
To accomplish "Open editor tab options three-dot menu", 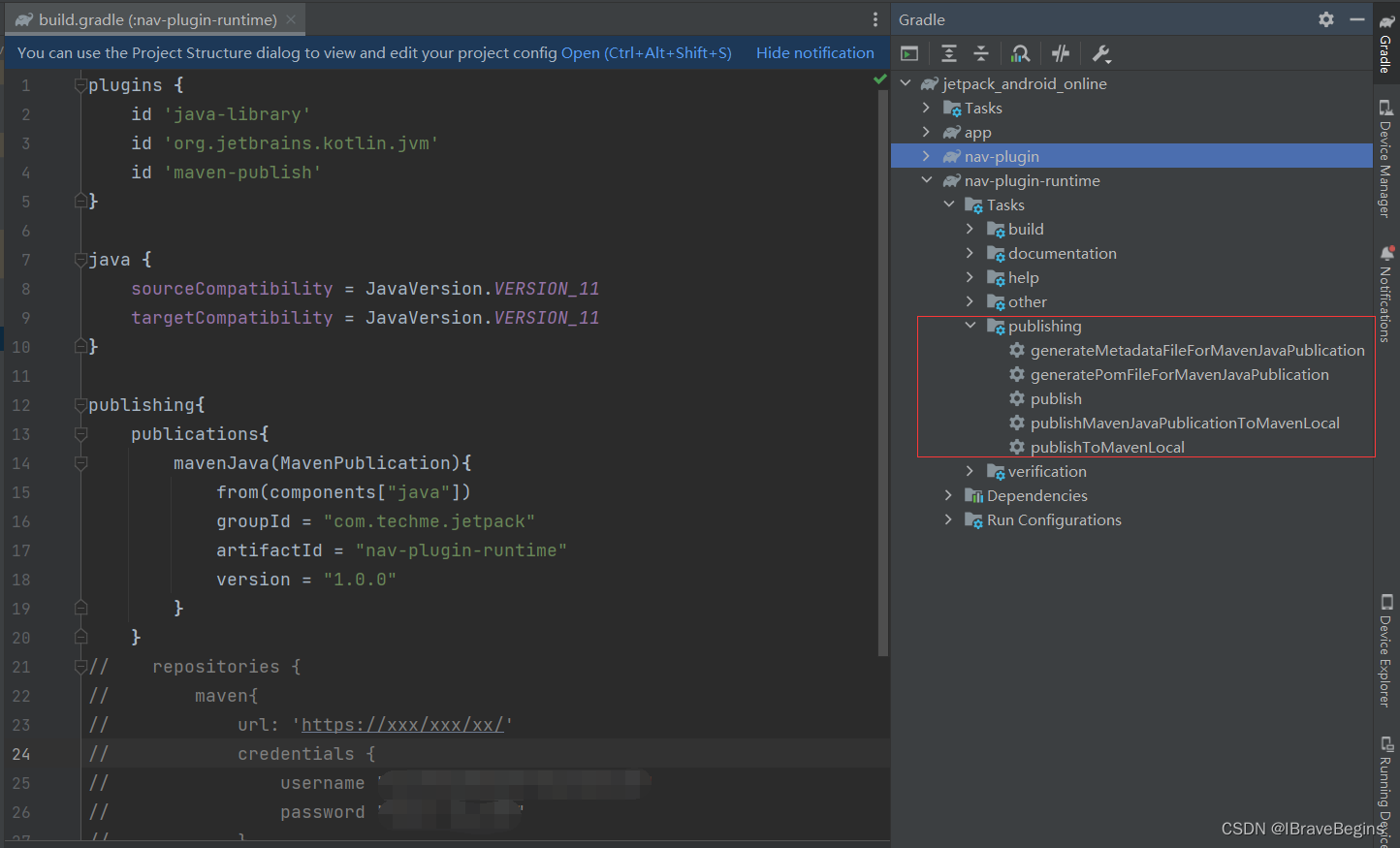I will click(875, 19).
